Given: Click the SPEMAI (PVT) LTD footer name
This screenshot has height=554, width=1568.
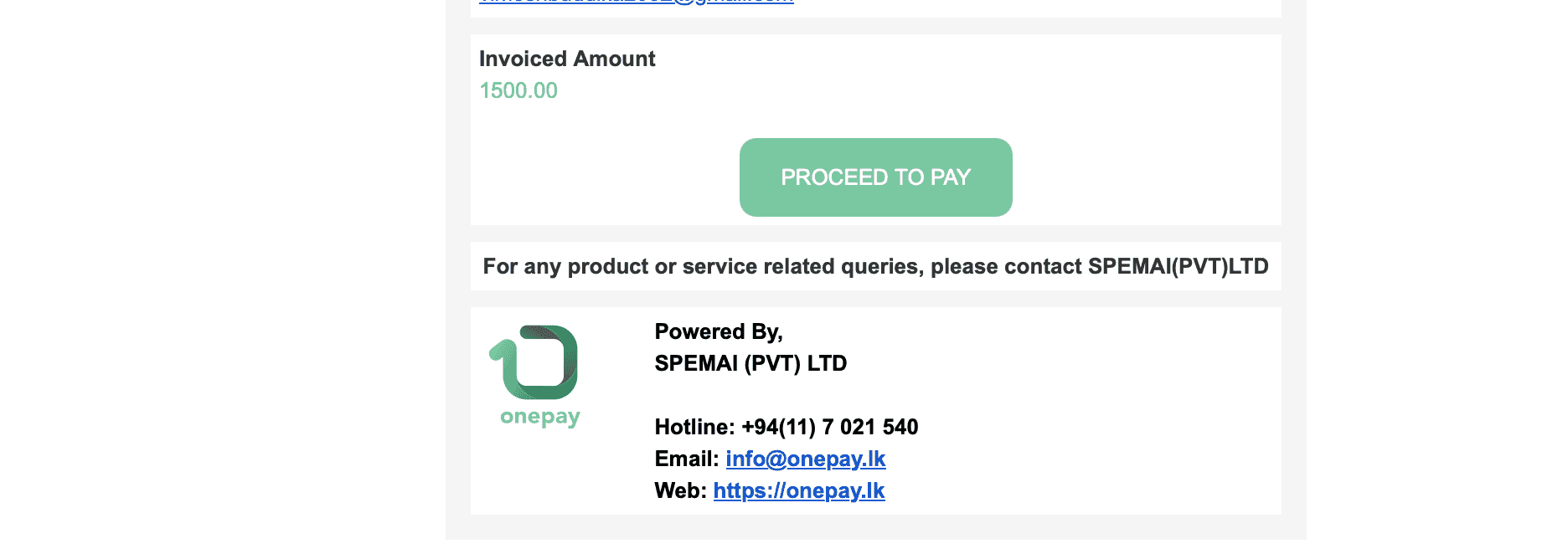Looking at the screenshot, I should pos(750,363).
